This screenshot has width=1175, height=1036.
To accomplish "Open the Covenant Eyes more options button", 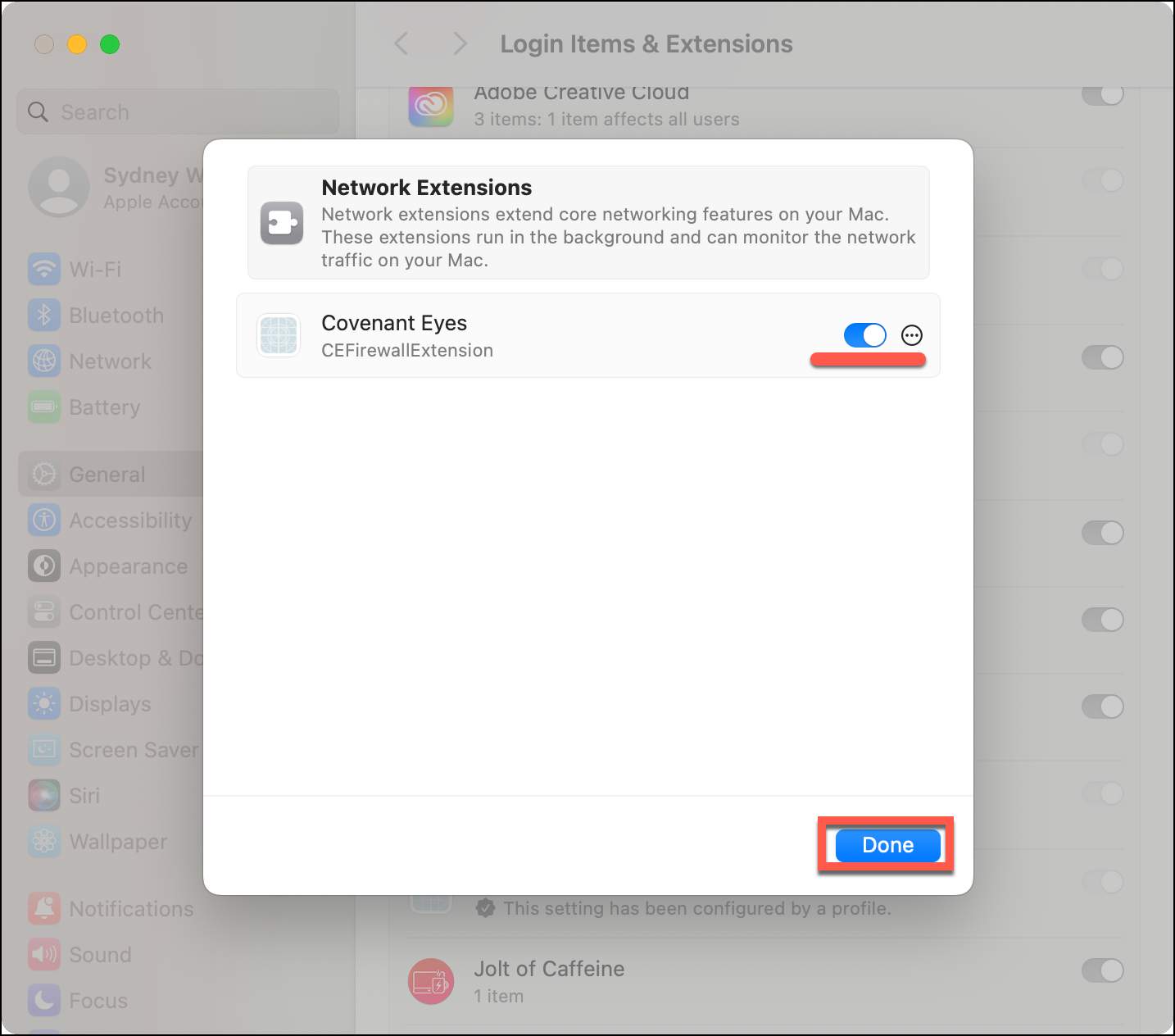I will (x=912, y=335).
